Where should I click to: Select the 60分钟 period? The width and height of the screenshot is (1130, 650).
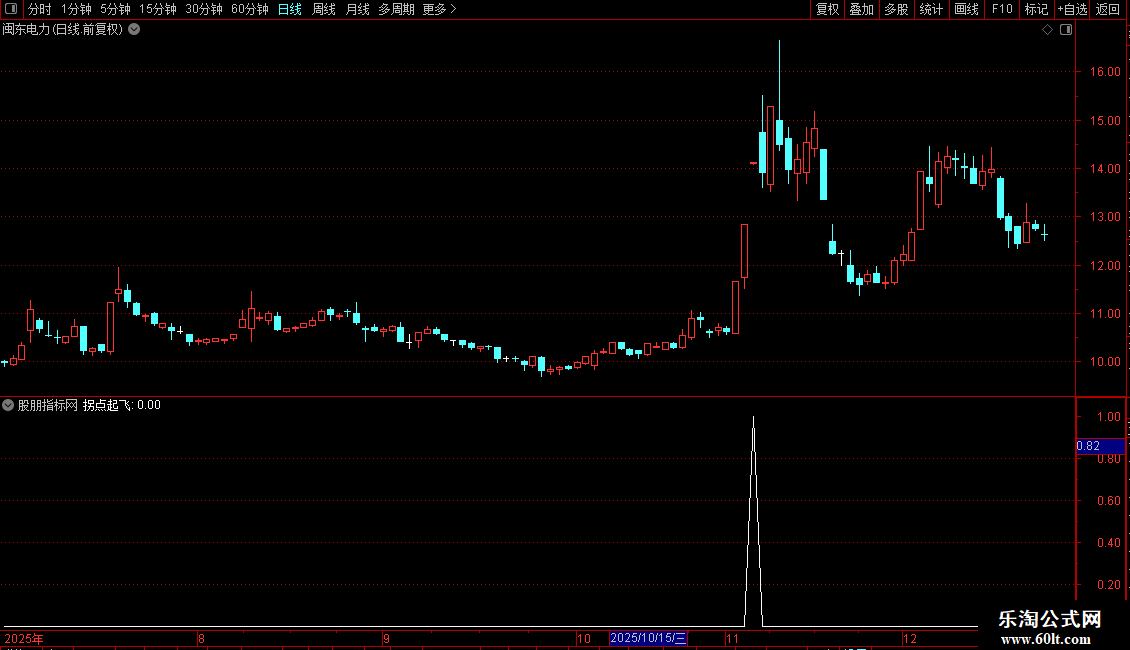(x=250, y=9)
